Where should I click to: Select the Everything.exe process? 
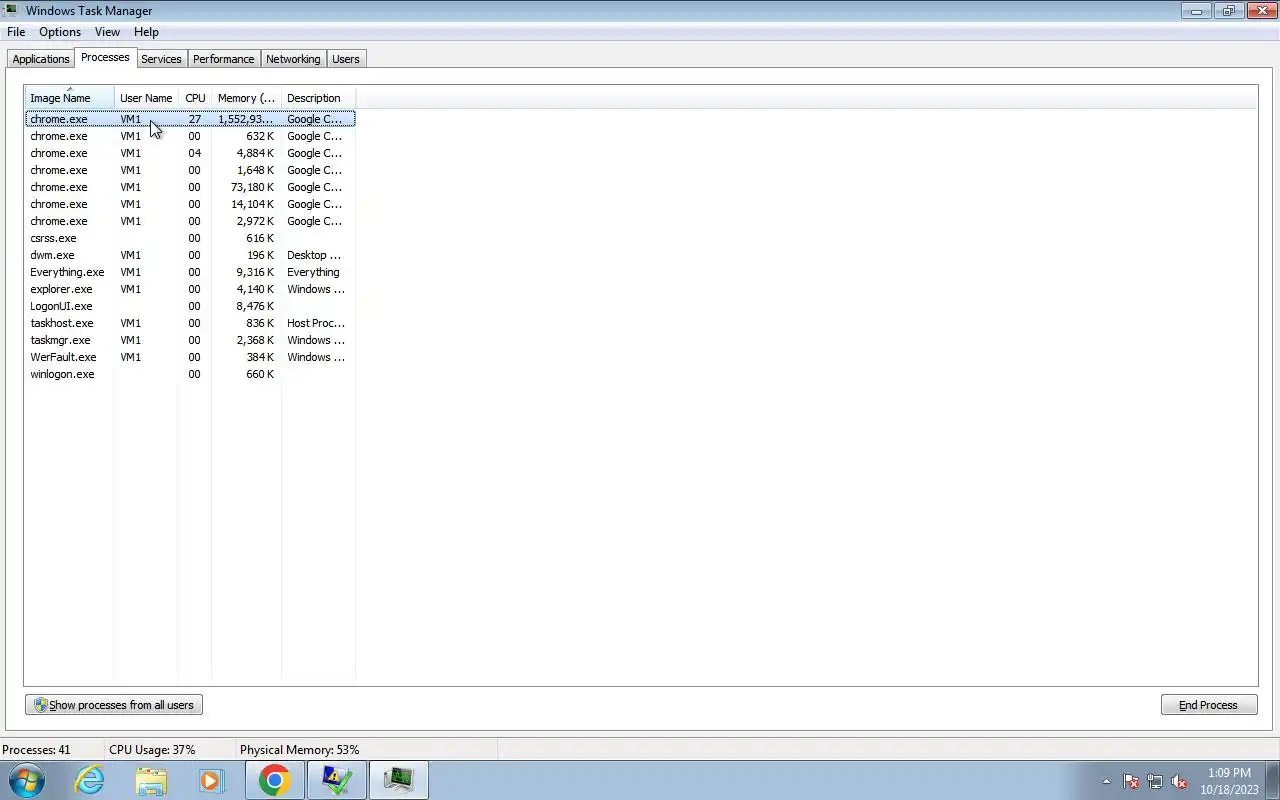[x=190, y=272]
